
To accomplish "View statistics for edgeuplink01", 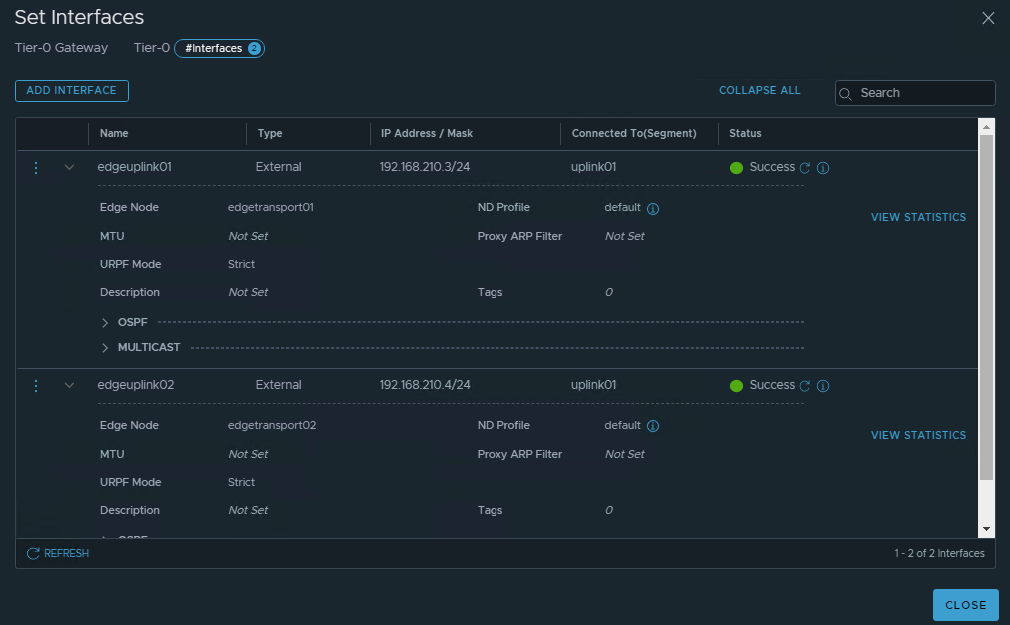I will pos(918,217).
